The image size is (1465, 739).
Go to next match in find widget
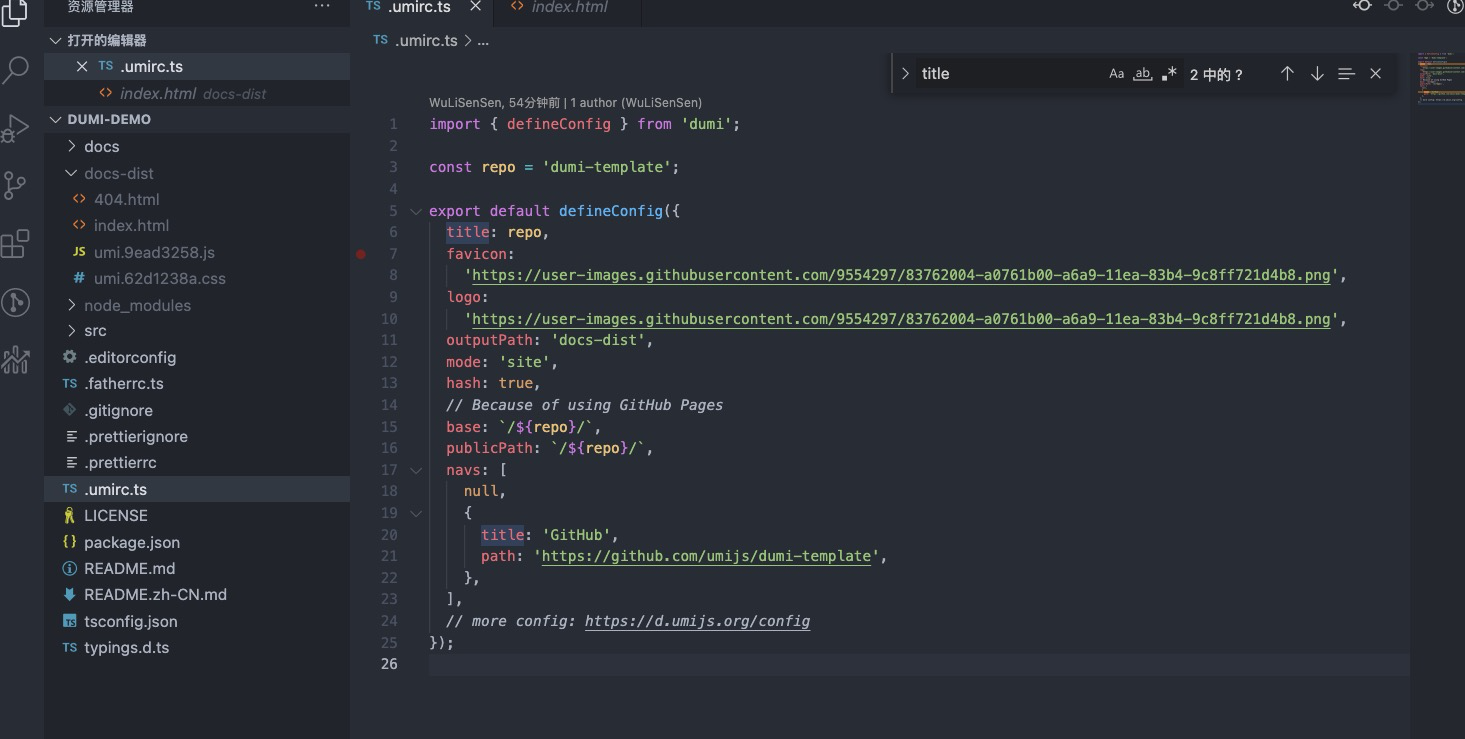[x=1317, y=74]
